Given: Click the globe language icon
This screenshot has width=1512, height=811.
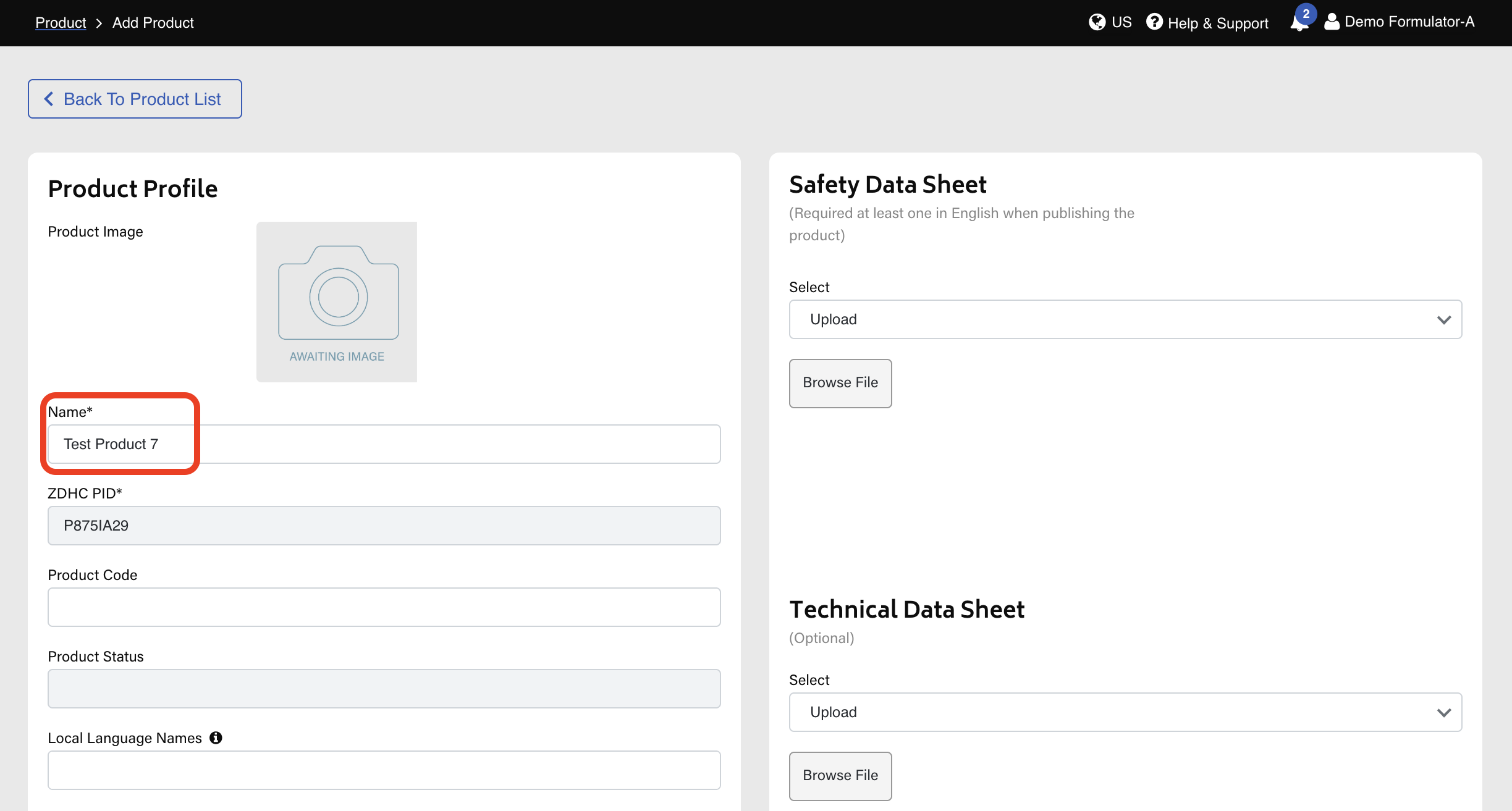Looking at the screenshot, I should pyautogui.click(x=1097, y=22).
